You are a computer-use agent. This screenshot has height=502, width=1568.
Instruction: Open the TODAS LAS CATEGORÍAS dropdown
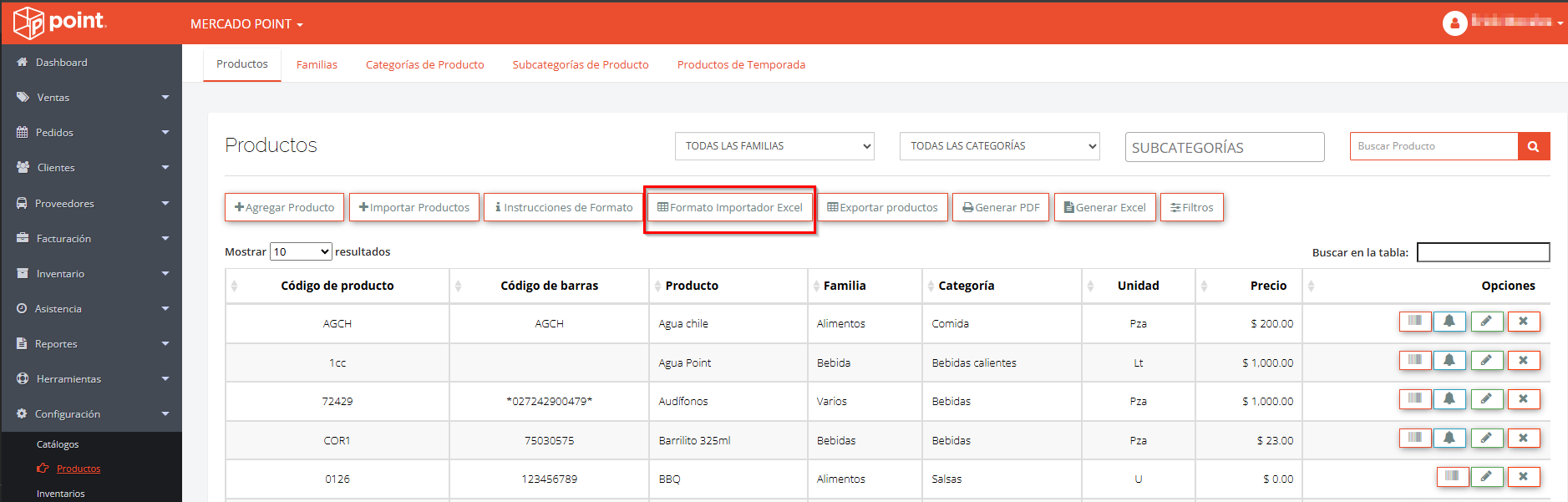[x=999, y=146]
